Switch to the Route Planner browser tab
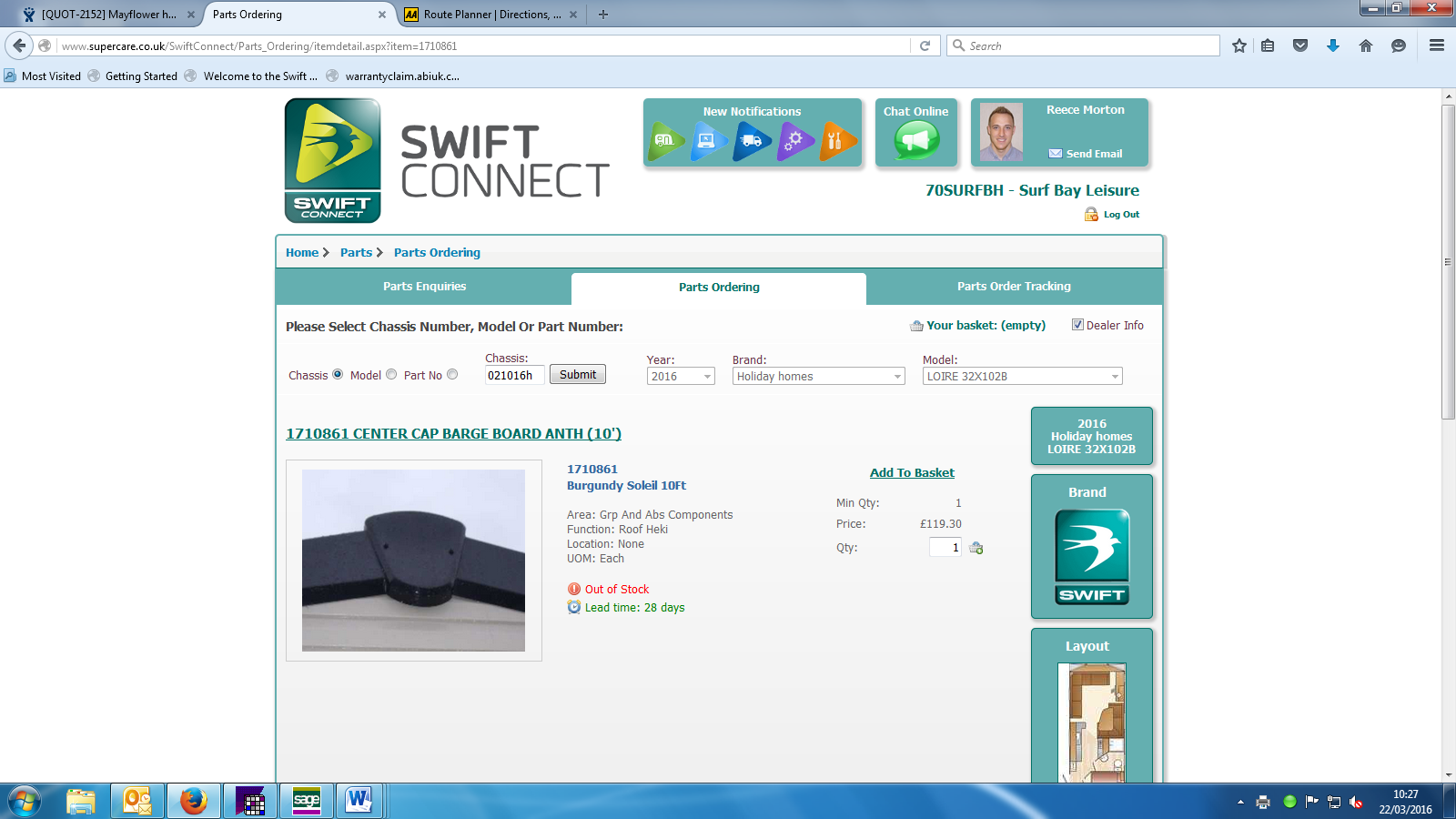This screenshot has width=1456, height=819. 491,15
